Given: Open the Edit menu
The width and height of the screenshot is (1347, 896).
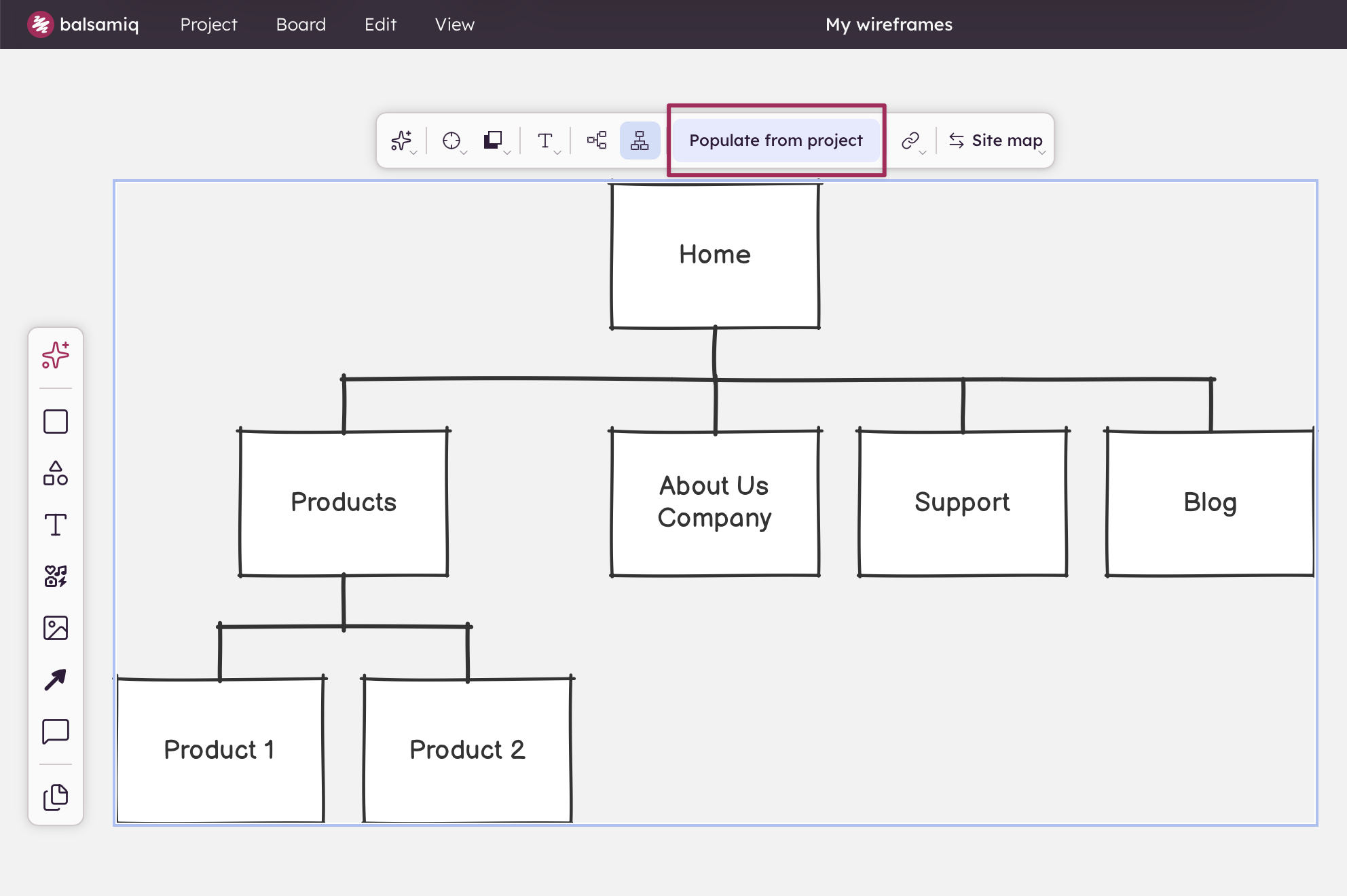Looking at the screenshot, I should 380,24.
